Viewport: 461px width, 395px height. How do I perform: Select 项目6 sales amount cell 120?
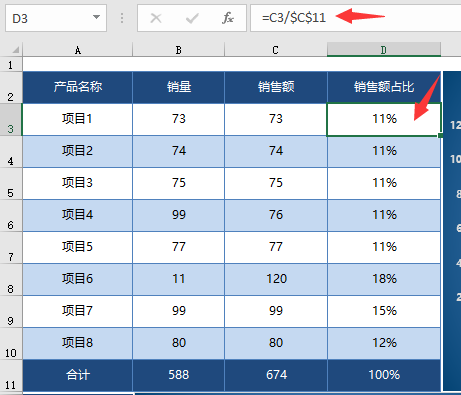[x=276, y=279]
